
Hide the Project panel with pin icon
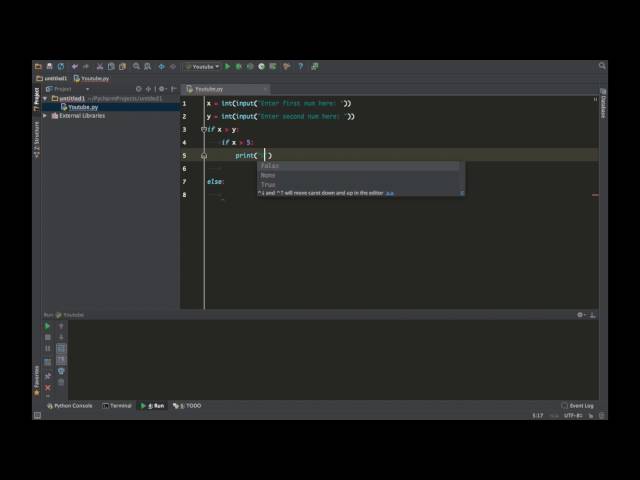point(173,89)
